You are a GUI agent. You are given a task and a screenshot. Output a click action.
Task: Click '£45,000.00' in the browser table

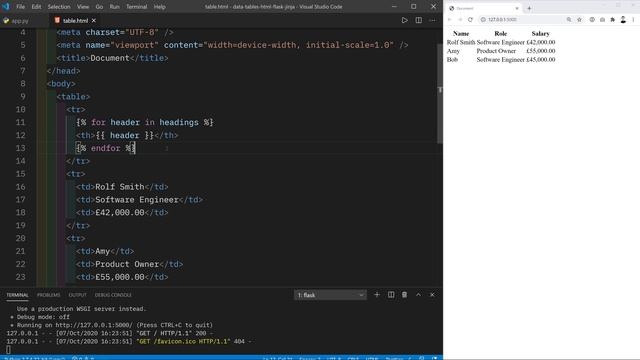click(x=540, y=60)
